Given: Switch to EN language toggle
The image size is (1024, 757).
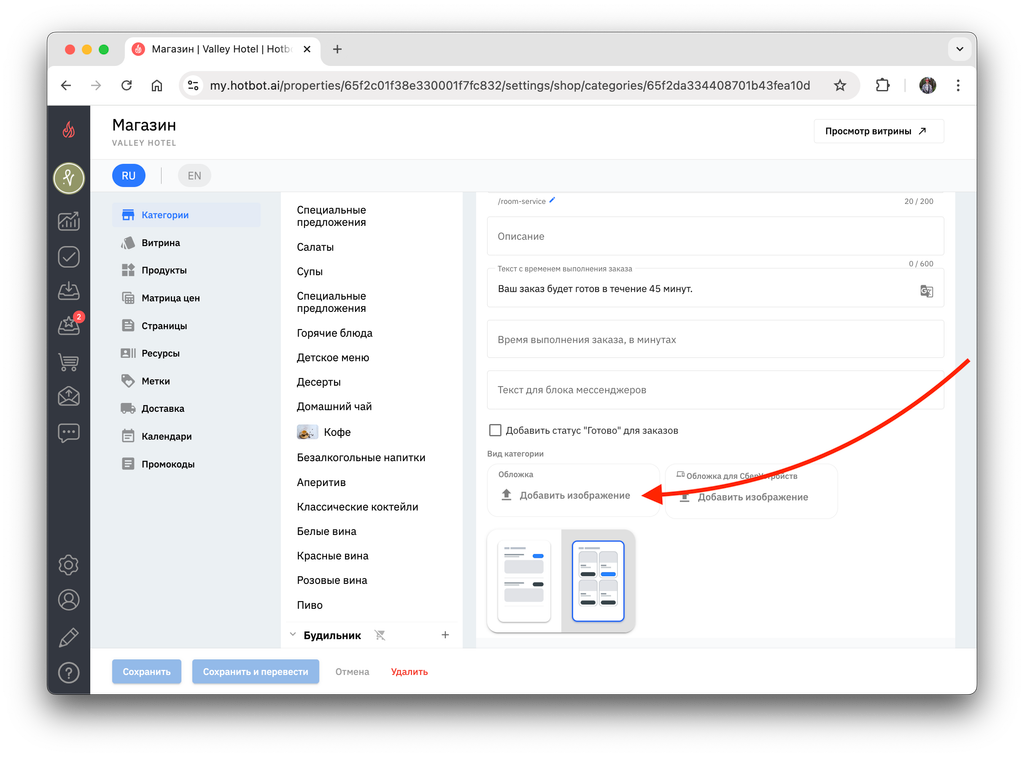Looking at the screenshot, I should point(194,176).
